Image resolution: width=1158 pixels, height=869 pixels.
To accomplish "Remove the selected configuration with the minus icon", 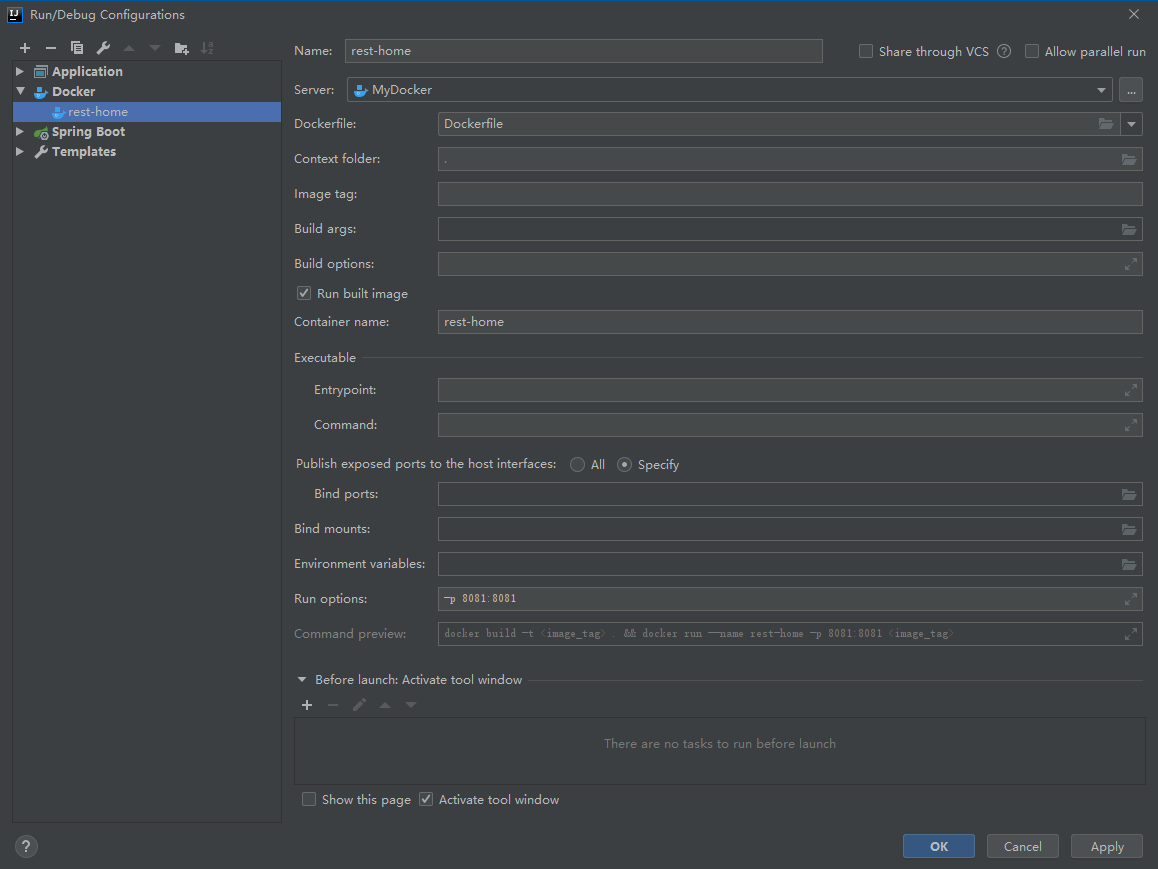I will click(51, 48).
